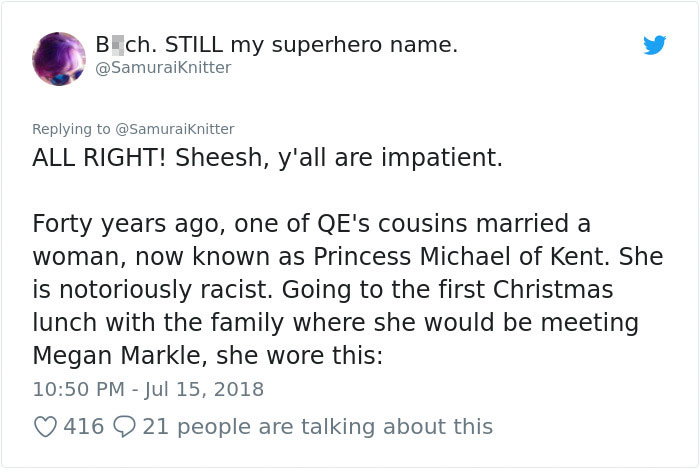
Task: Click the reply speech bubble icon
Action: (125, 427)
